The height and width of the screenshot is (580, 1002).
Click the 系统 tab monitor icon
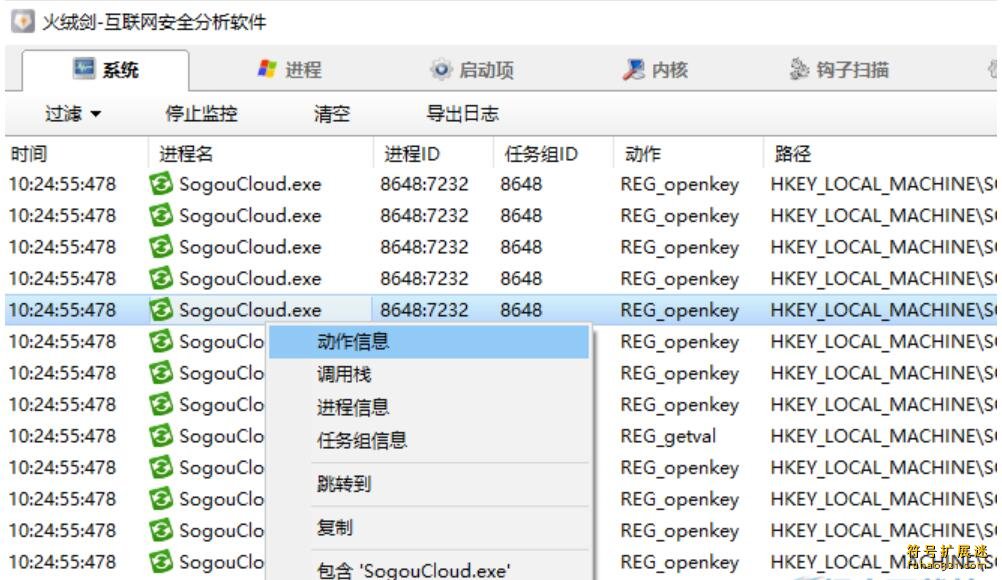tap(85, 69)
